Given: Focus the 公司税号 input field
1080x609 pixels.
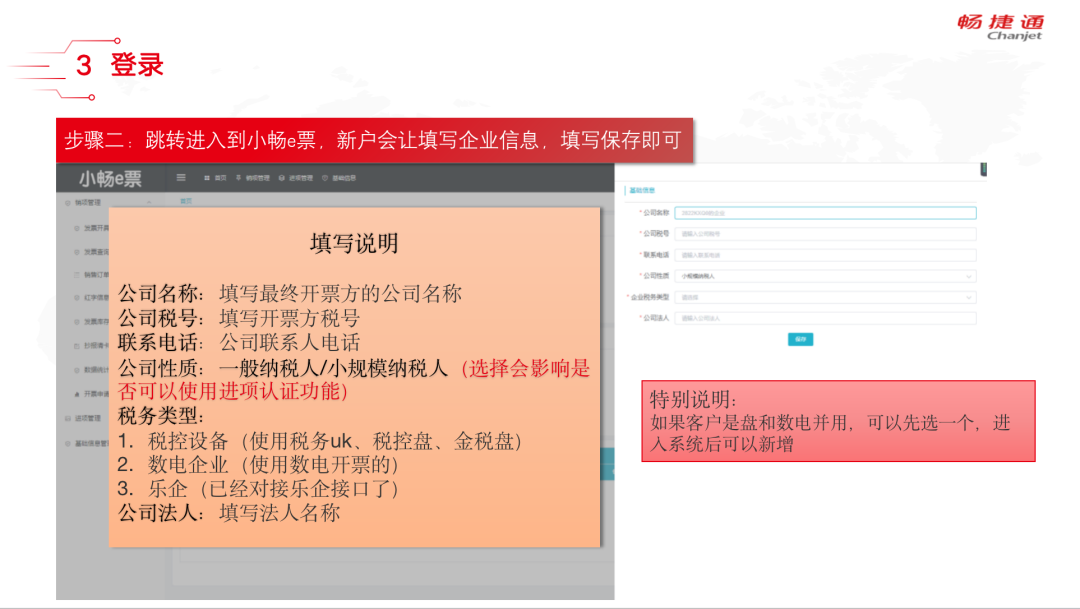Looking at the screenshot, I should pos(825,234).
